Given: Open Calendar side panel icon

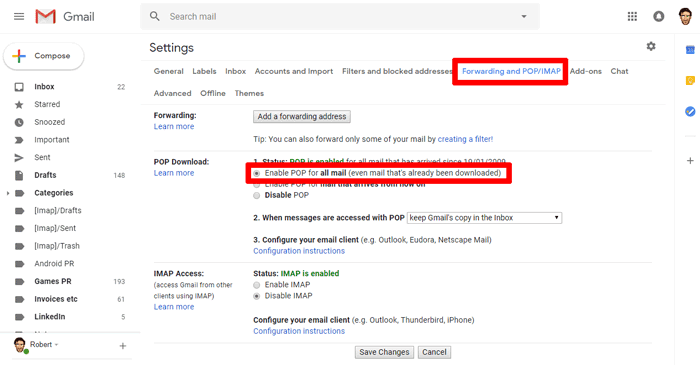Looking at the screenshot, I should 690,50.
